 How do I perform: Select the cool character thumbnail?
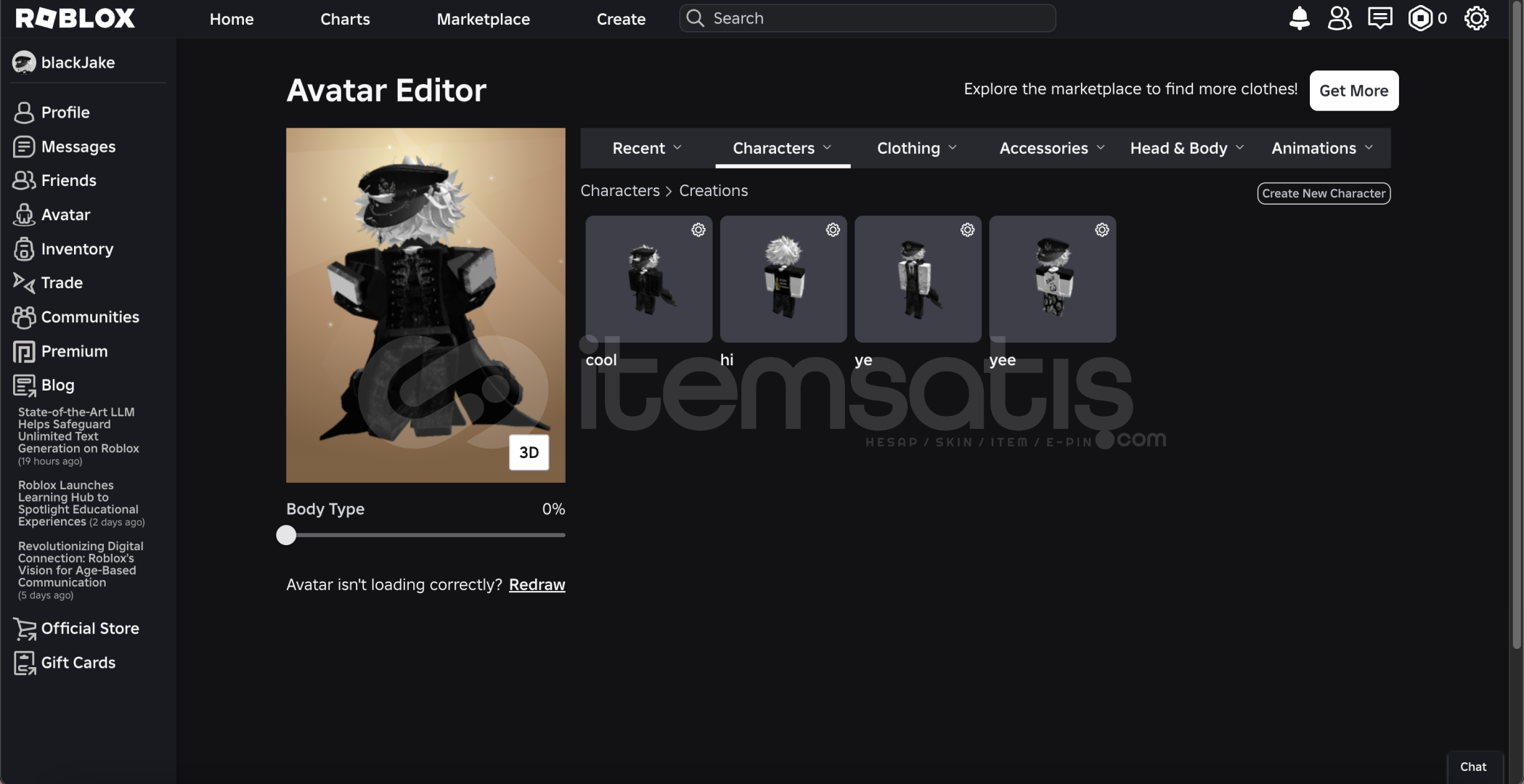click(x=648, y=279)
